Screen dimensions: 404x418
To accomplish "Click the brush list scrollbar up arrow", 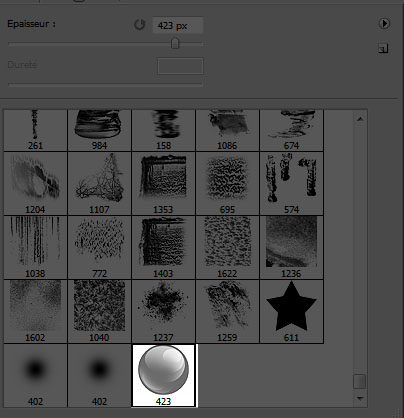I will (360, 119).
